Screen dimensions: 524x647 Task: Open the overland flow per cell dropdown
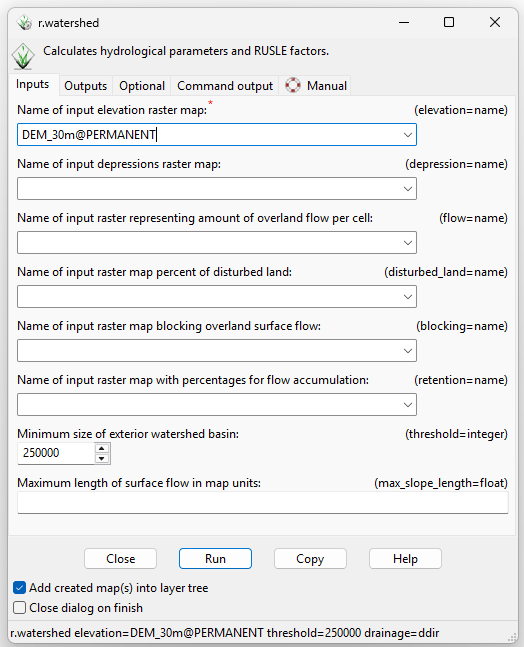point(408,243)
